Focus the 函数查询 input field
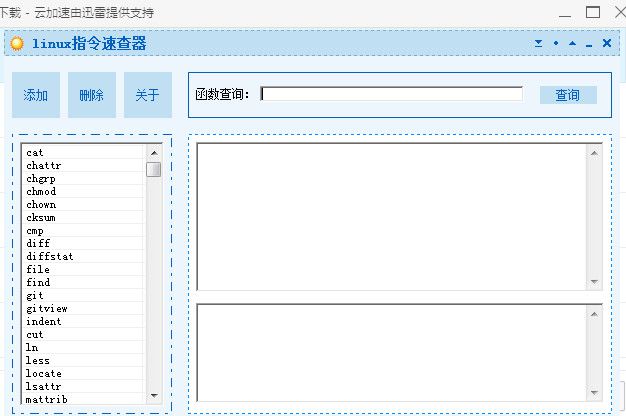This screenshot has height=416, width=626. (391, 94)
